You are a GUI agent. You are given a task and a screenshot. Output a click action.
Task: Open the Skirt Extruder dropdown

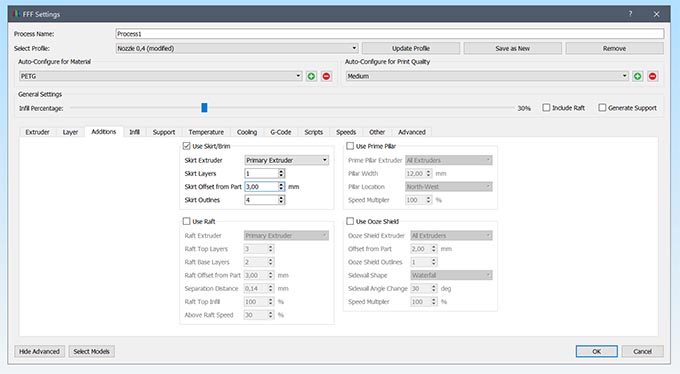pyautogui.click(x=287, y=160)
